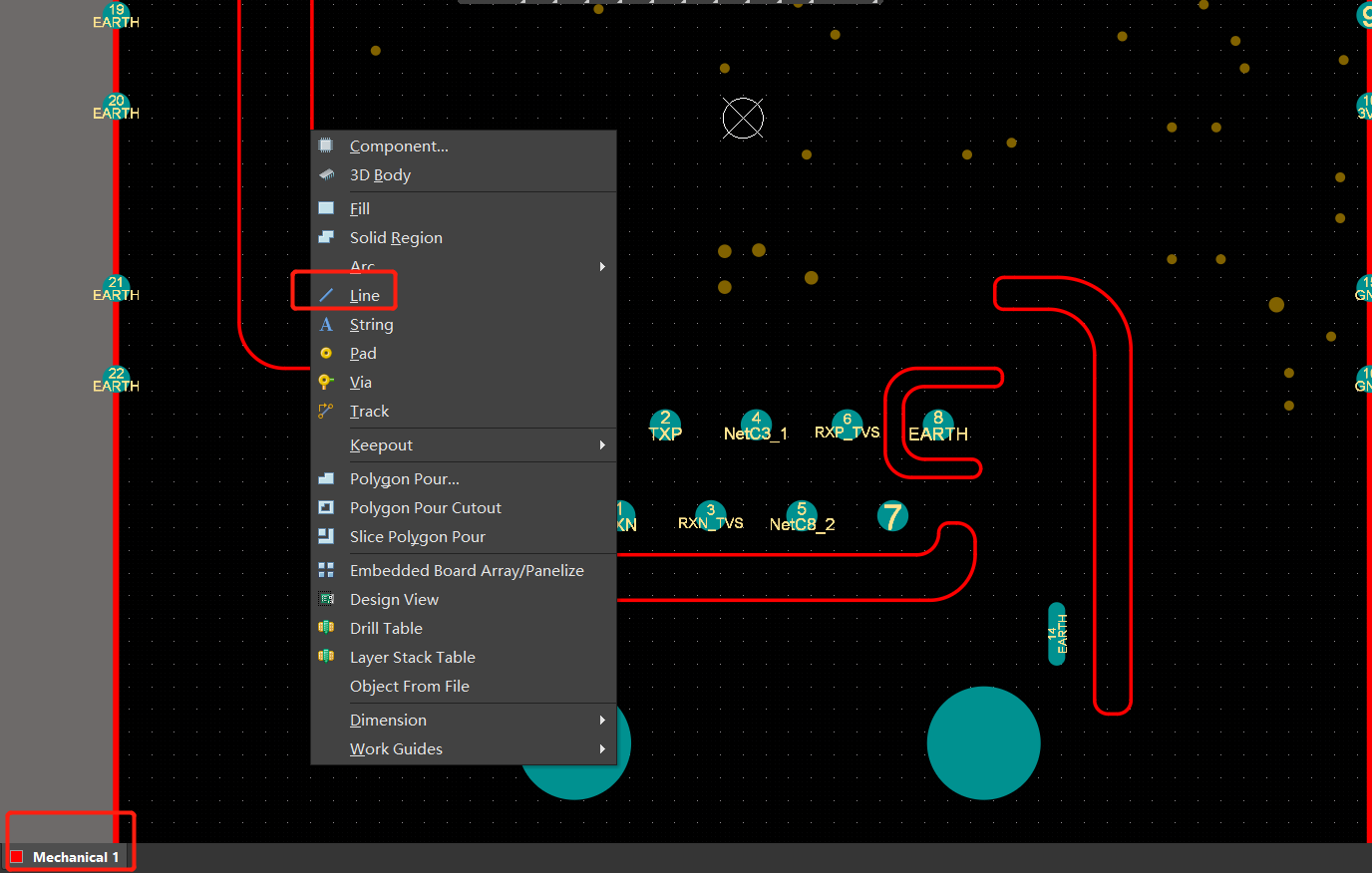Choose Solid Region menu entry
The width and height of the screenshot is (1372, 873).
click(x=464, y=237)
